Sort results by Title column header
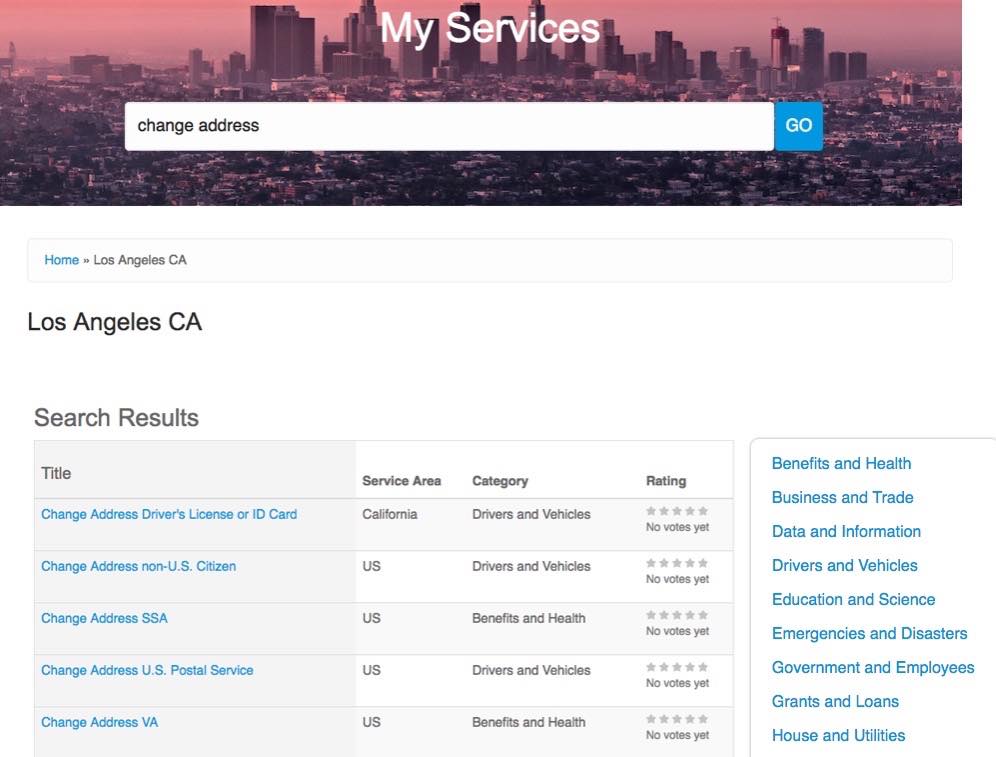The image size is (996, 757). pyautogui.click(x=56, y=473)
